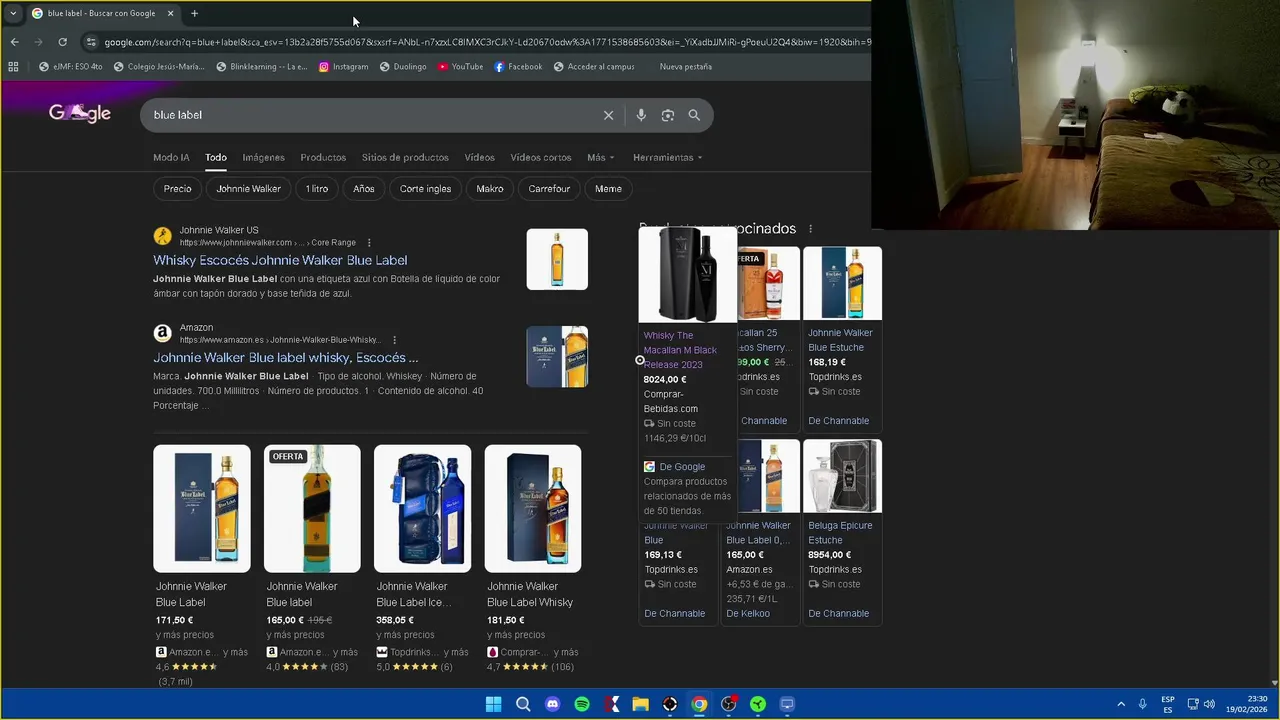Open the Instagram bookmark
This screenshot has height=720, width=1280.
point(343,67)
